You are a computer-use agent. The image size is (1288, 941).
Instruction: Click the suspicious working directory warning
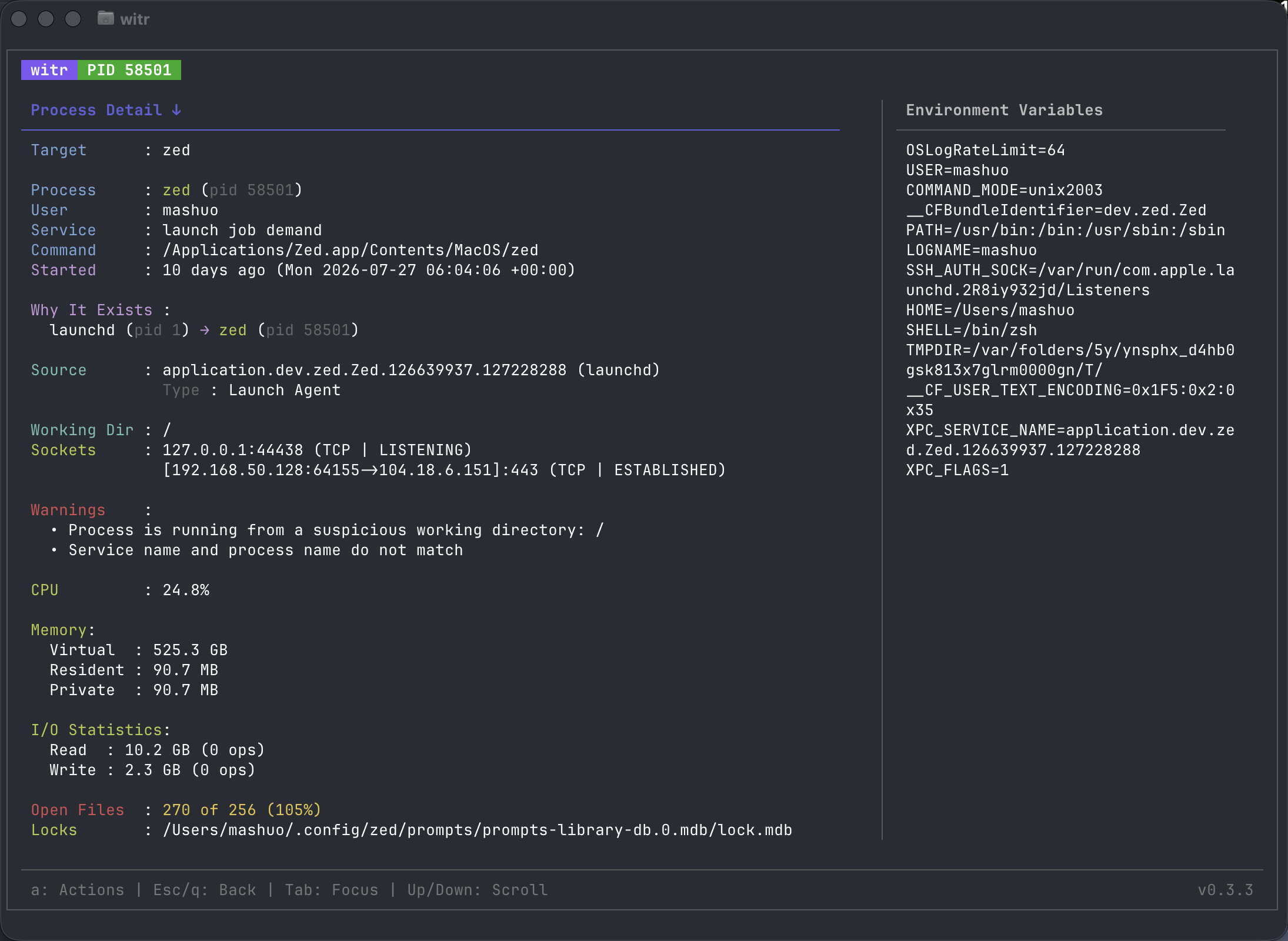(336, 530)
